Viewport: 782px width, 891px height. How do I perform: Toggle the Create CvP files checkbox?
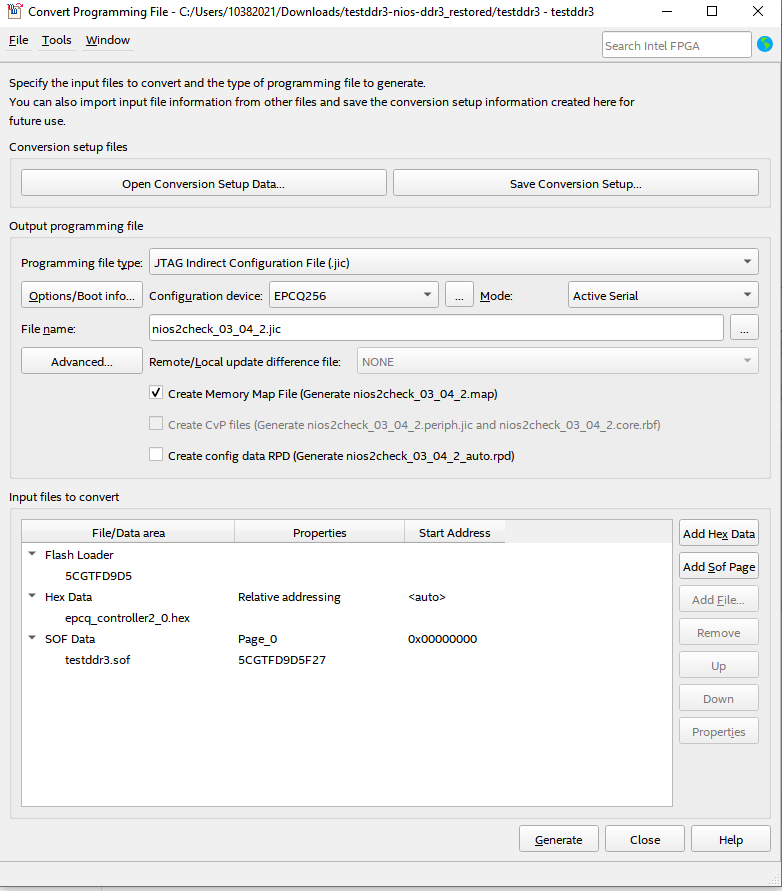click(x=156, y=423)
